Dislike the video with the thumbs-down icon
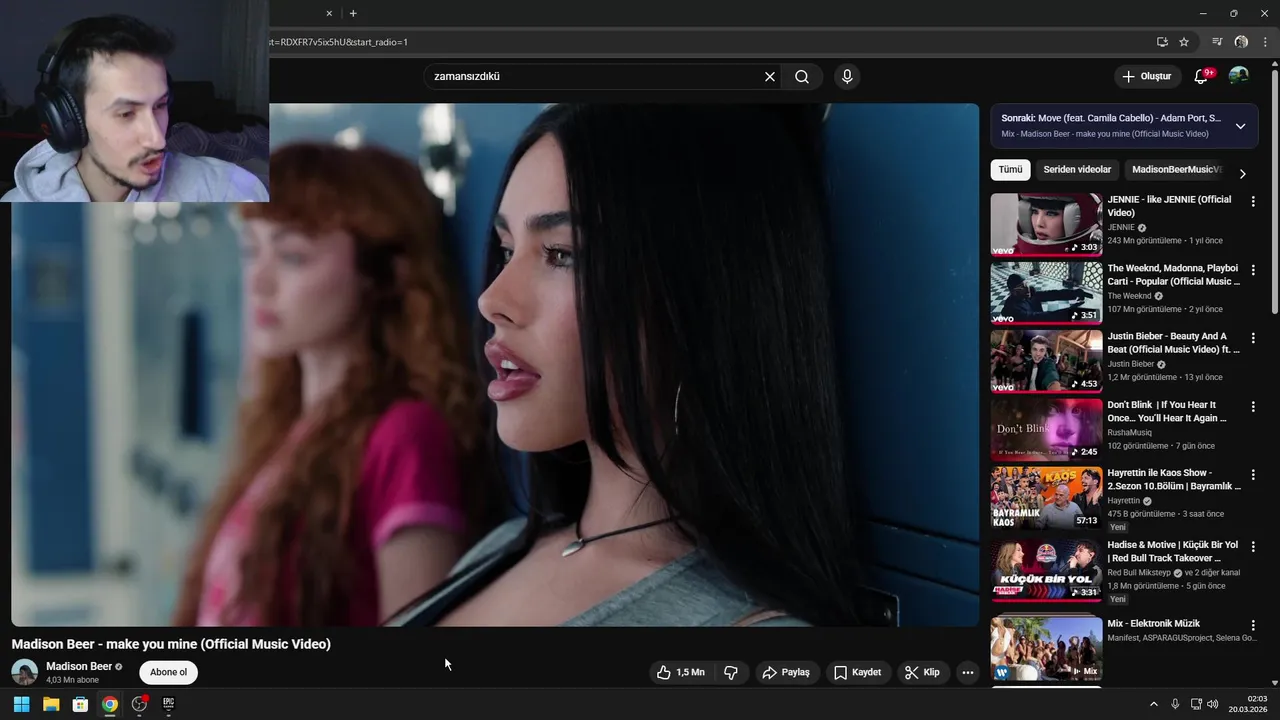 [x=731, y=673]
